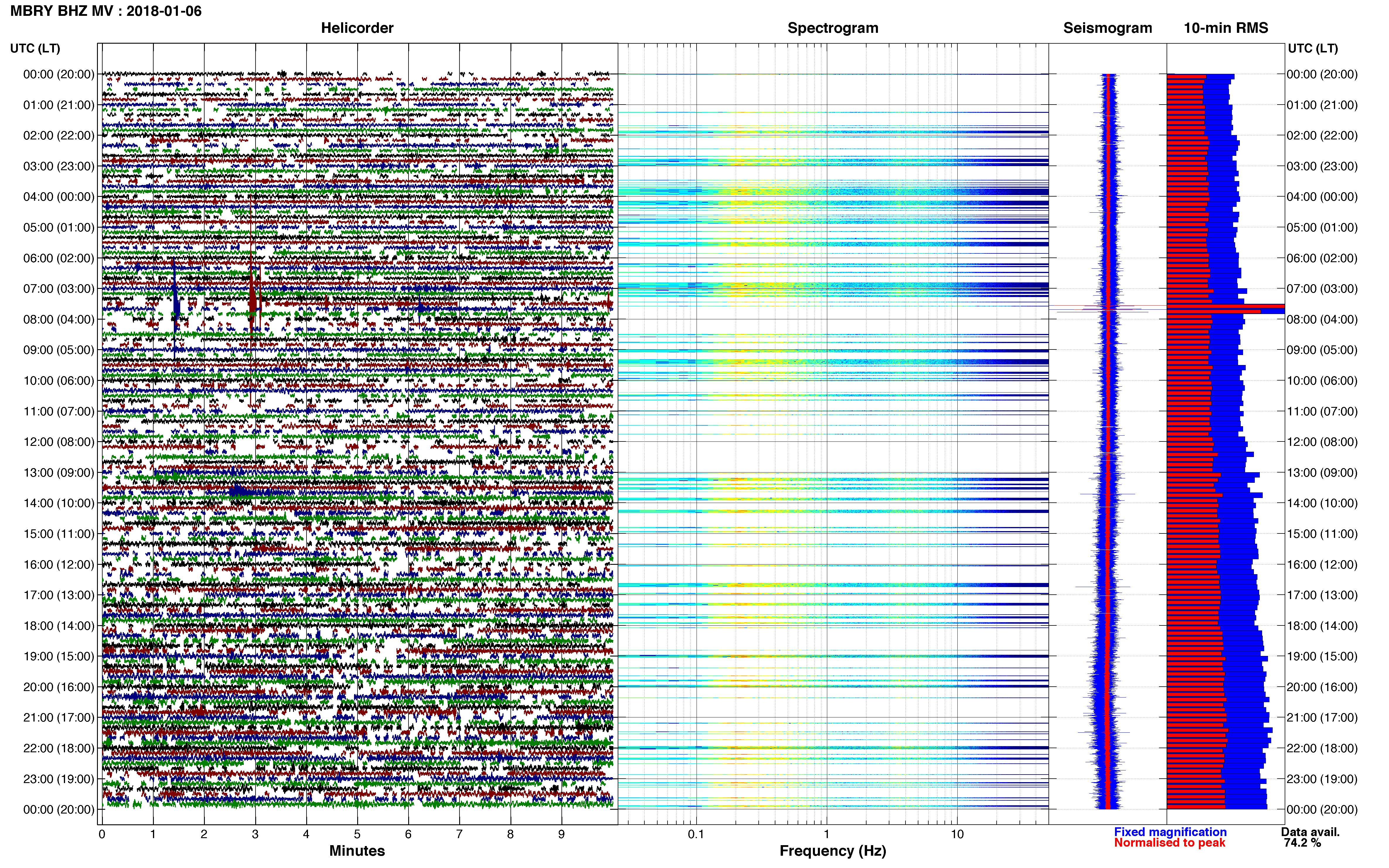Click left axis label 09:00 (05:00)
This screenshot has height=868, width=1389.
(59, 349)
